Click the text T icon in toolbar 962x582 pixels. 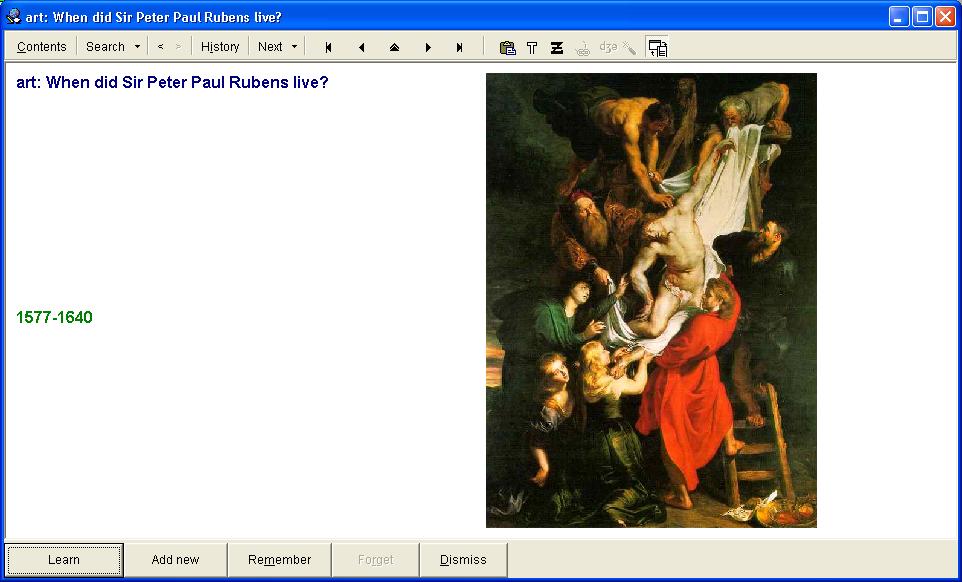[532, 47]
